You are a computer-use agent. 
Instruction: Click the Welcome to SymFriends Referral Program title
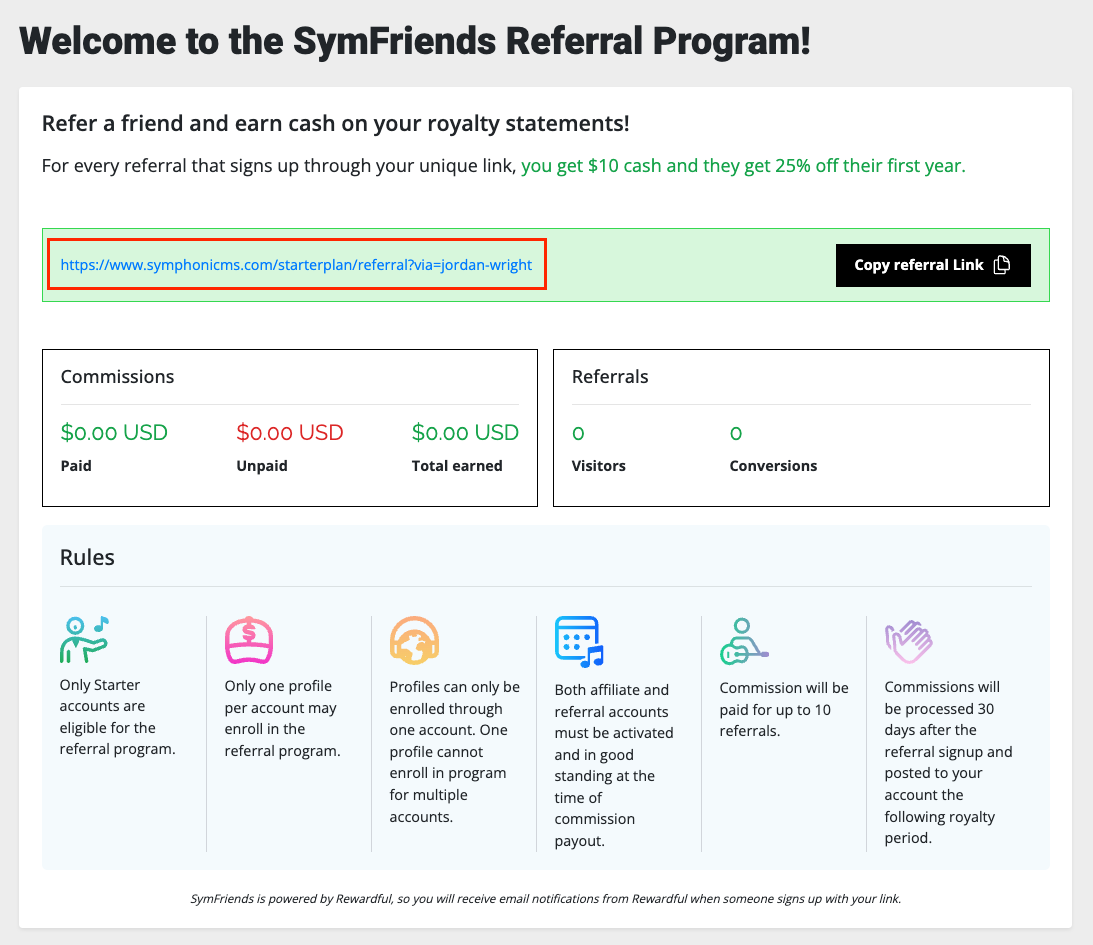(x=415, y=40)
